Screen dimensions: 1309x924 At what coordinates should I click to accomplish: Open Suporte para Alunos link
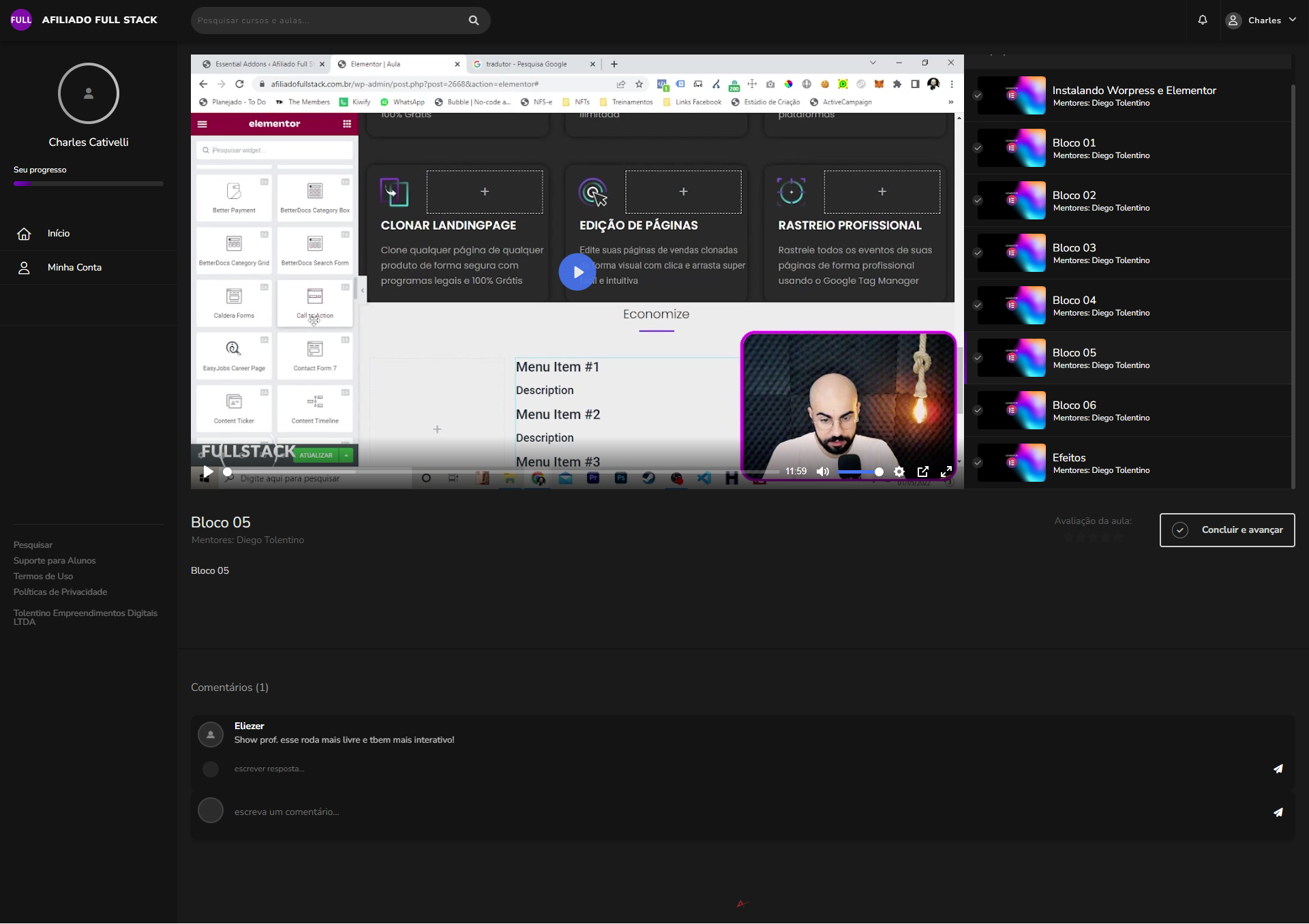click(x=55, y=561)
